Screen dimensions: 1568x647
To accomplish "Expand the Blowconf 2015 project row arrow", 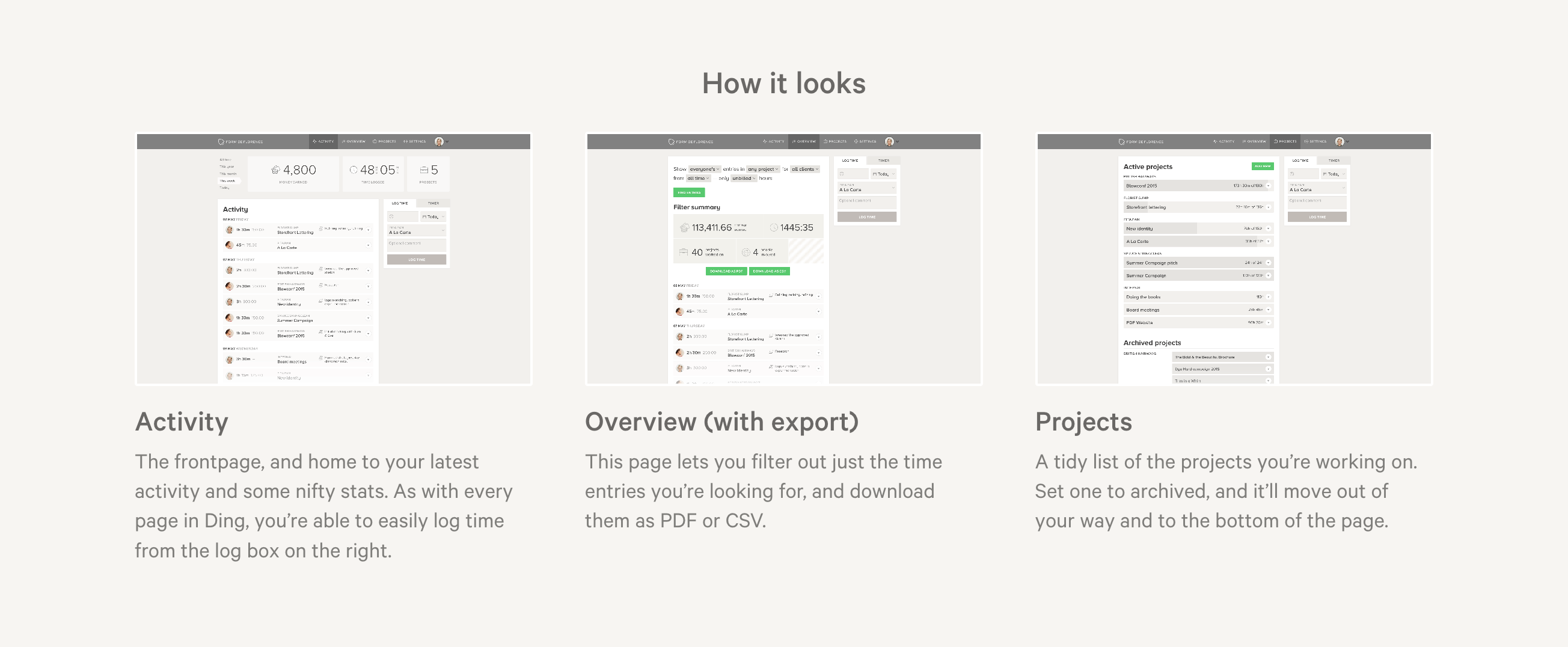I will pyautogui.click(x=1269, y=186).
